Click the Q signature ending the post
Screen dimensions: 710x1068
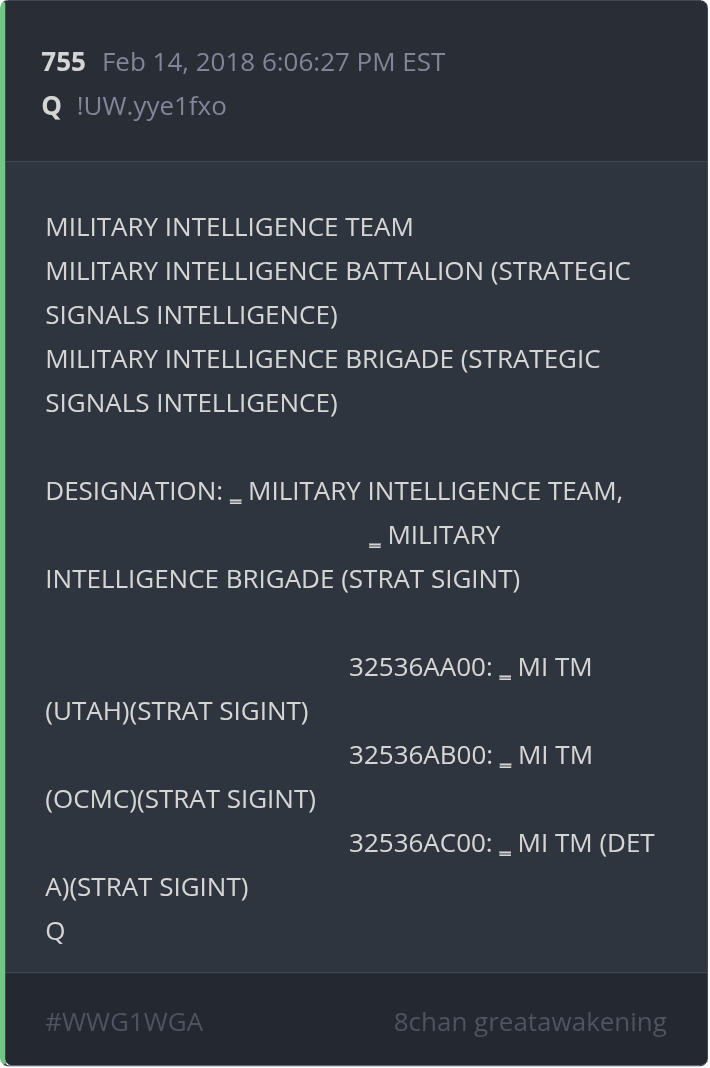pos(55,931)
